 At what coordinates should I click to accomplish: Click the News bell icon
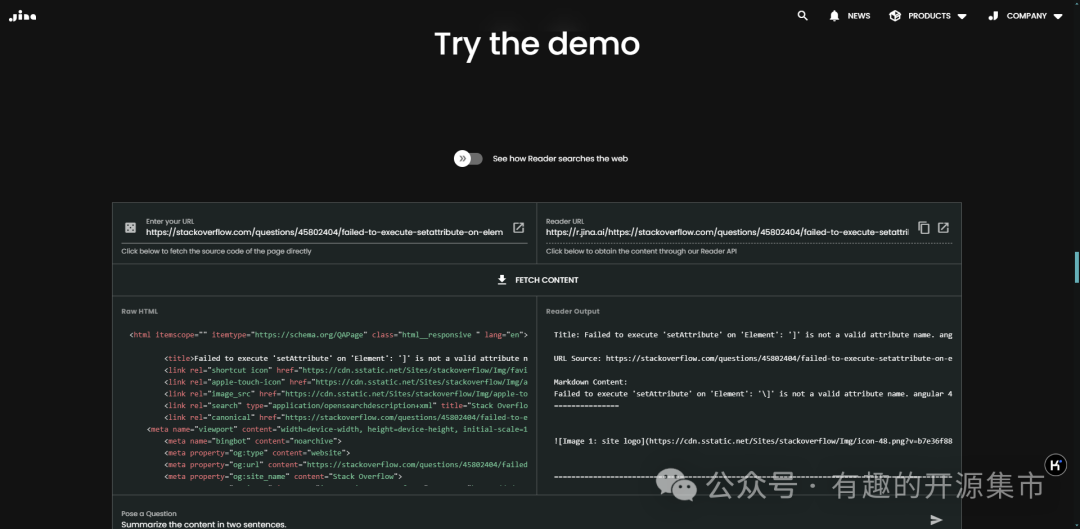tap(834, 16)
